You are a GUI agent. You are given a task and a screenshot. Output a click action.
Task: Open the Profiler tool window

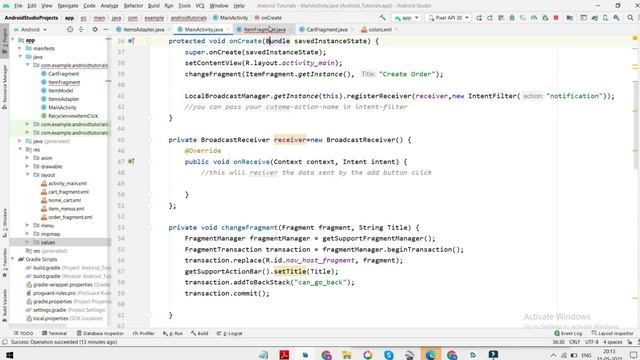pos(144,333)
